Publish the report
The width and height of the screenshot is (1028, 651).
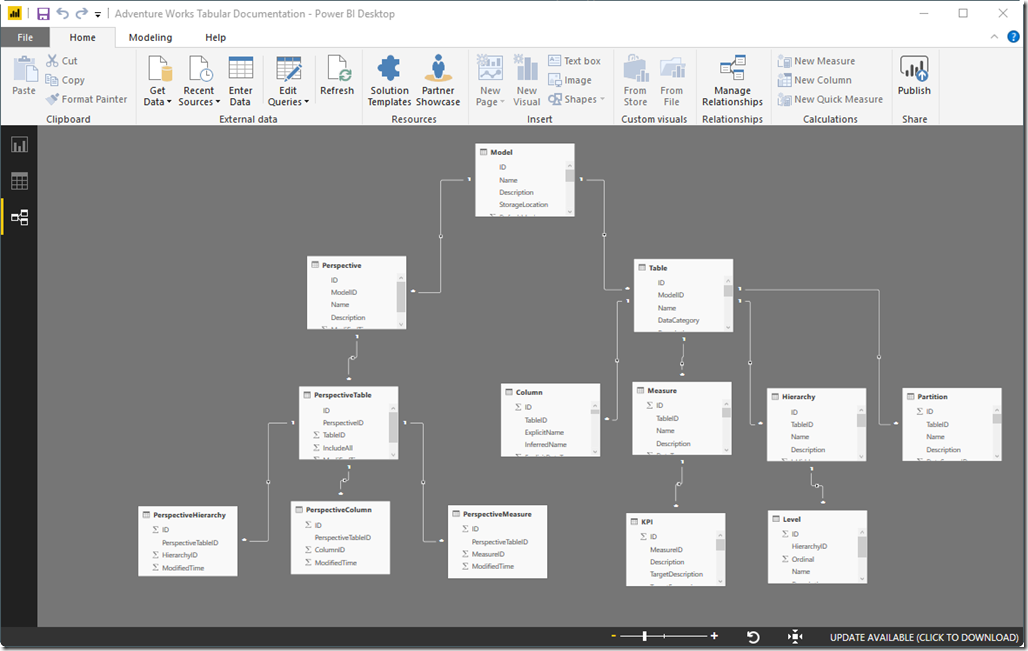coord(914,75)
